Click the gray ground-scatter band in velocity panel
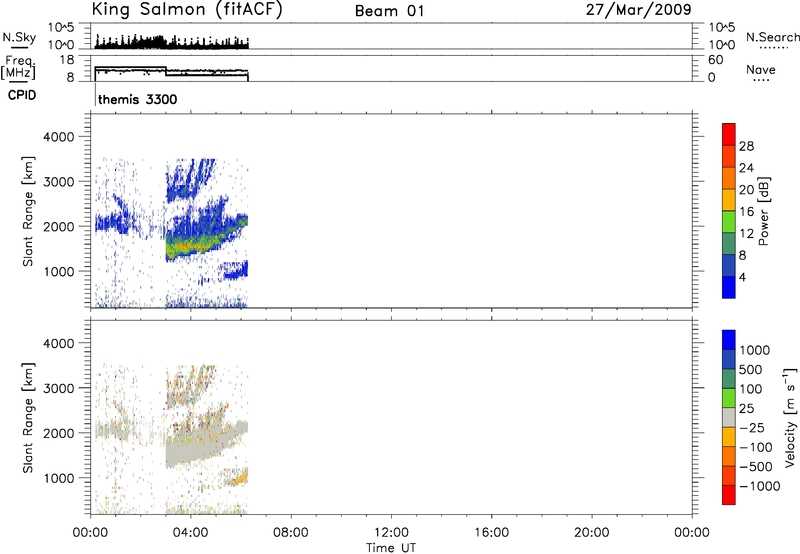This screenshot has height=554, width=800. [199, 446]
